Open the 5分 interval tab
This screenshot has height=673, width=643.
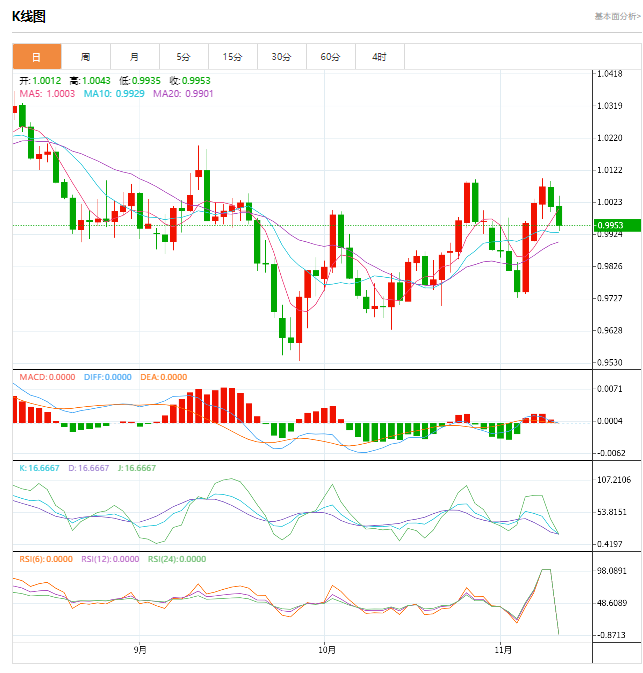pyautogui.click(x=184, y=57)
